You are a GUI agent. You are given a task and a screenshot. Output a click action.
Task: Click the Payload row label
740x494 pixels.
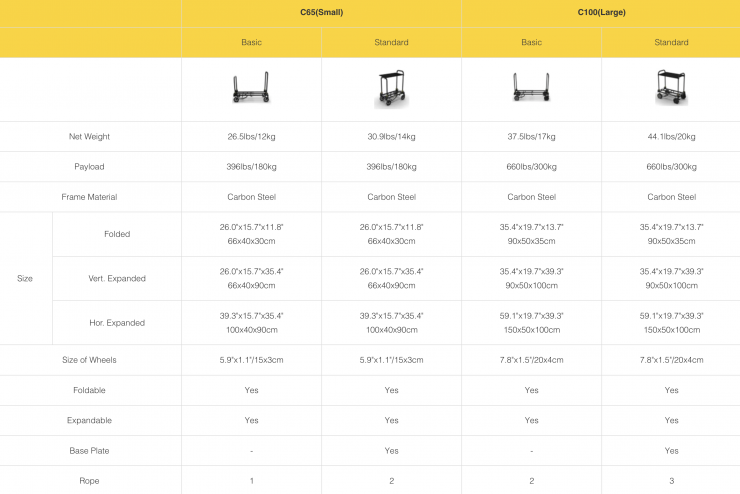click(90, 167)
